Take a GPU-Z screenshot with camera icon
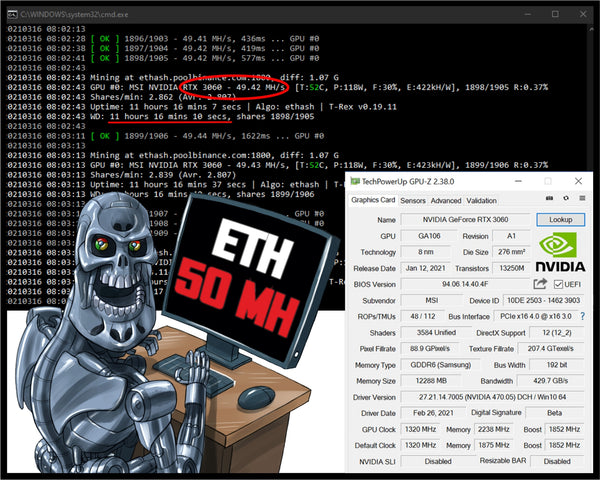This screenshot has height=480, width=600. (x=549, y=198)
